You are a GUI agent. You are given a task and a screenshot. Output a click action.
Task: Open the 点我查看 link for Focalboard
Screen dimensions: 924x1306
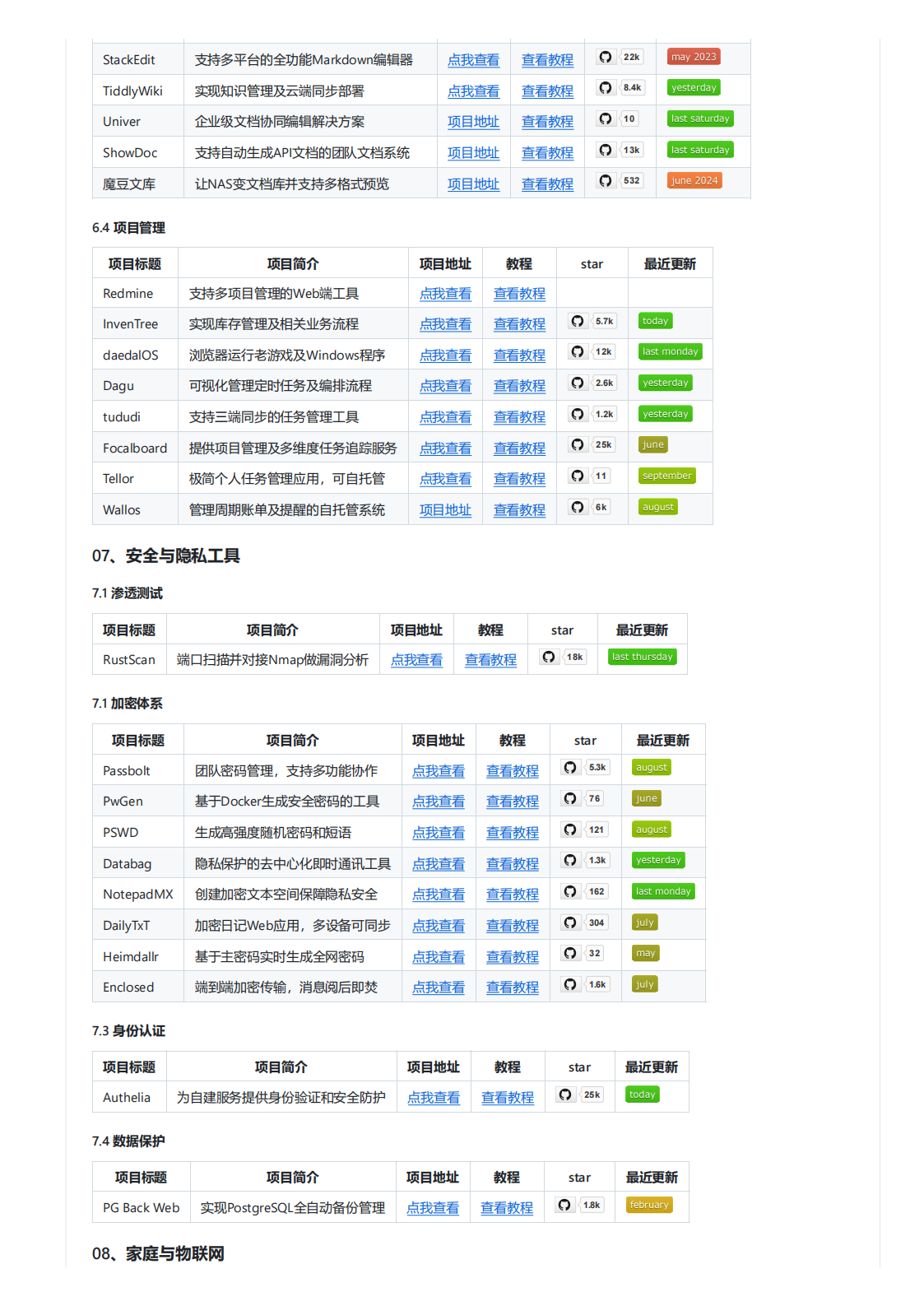pyautogui.click(x=445, y=449)
